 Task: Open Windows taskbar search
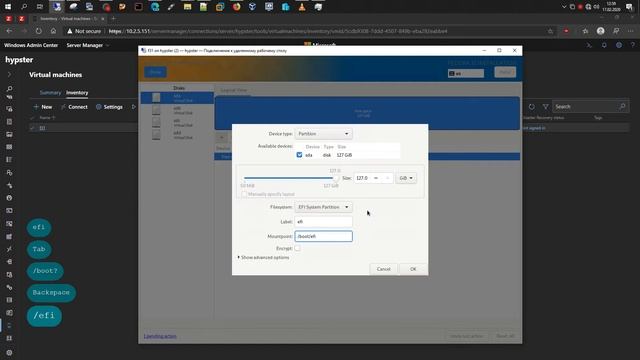24,7
